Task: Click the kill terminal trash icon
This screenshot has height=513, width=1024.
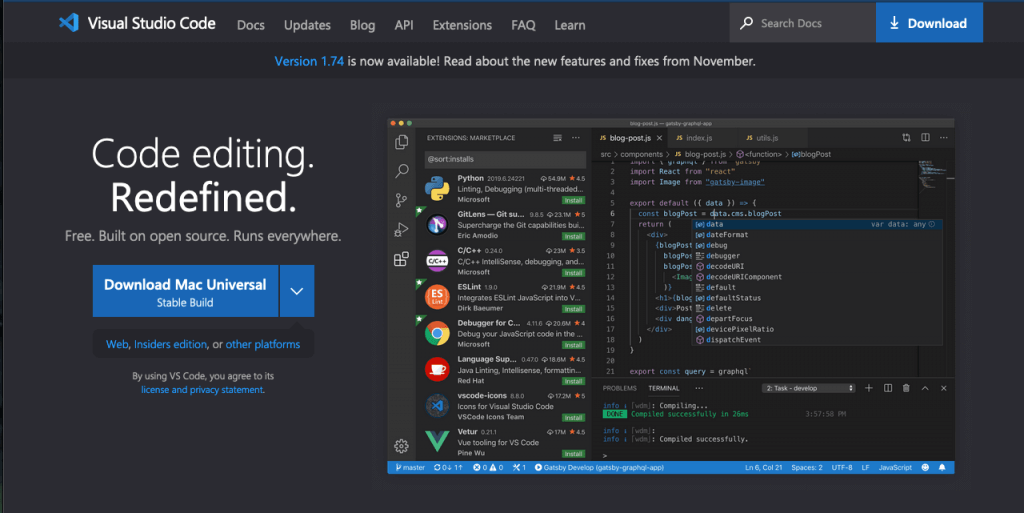Action: coord(906,388)
